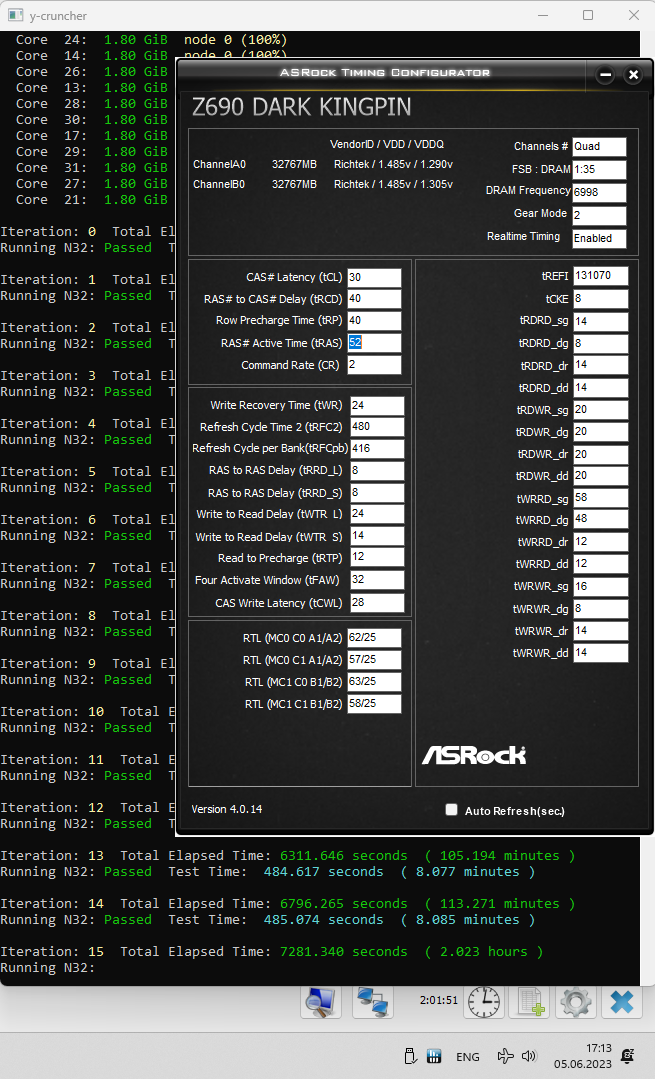Click the RAS# to CAS# Delay (tRCD) field
This screenshot has width=655, height=1079.
pos(374,299)
